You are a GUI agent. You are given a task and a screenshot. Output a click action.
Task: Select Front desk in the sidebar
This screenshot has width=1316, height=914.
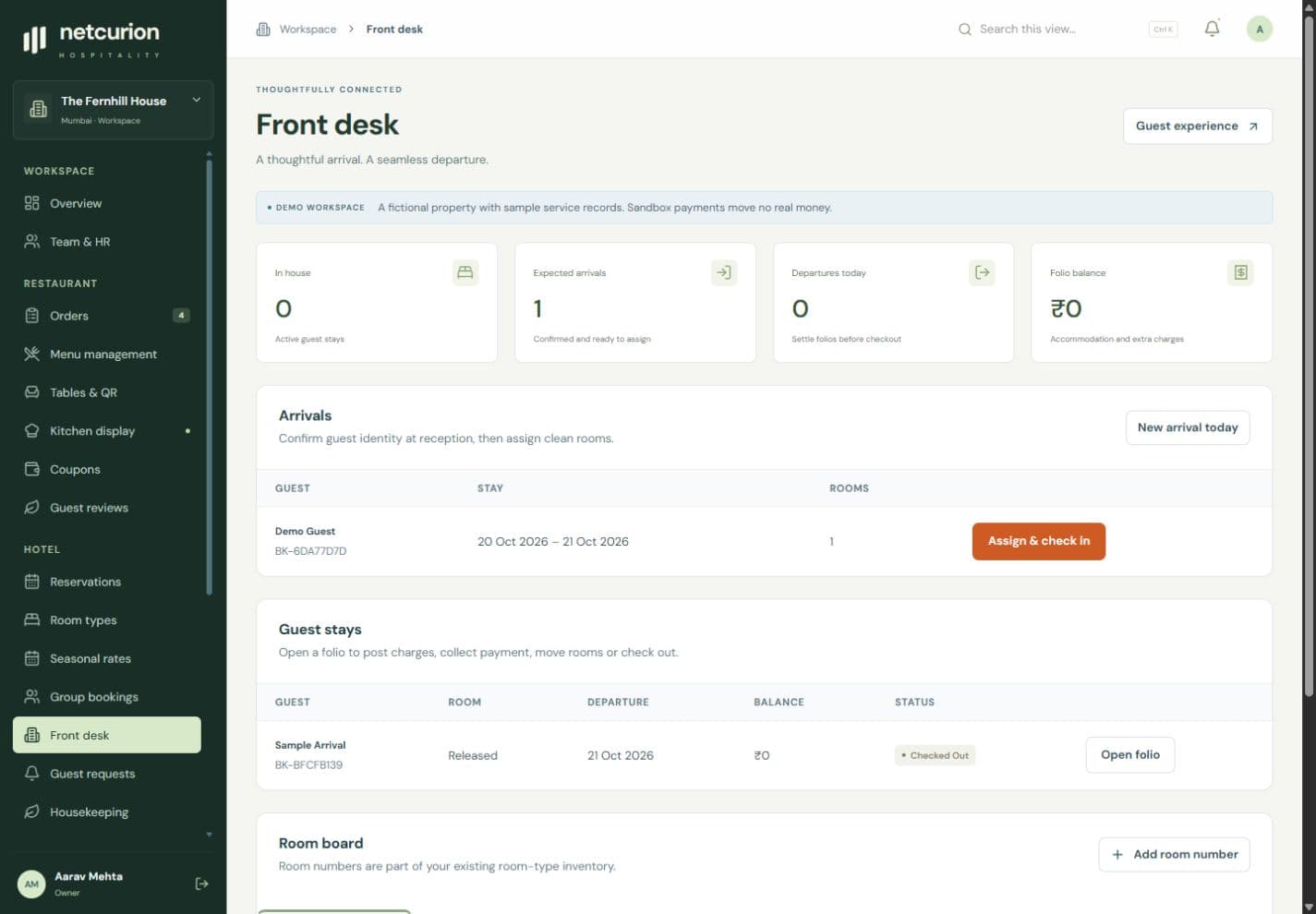[x=107, y=735]
